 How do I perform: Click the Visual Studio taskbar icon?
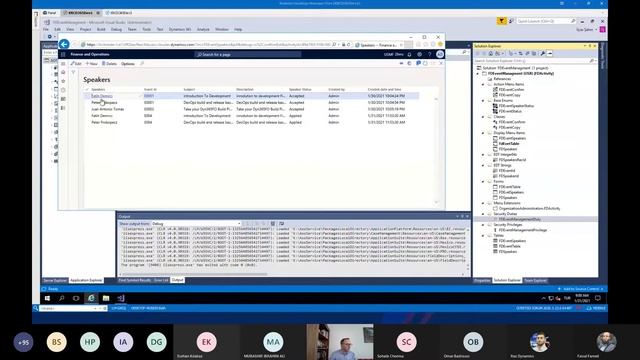coord(121,298)
